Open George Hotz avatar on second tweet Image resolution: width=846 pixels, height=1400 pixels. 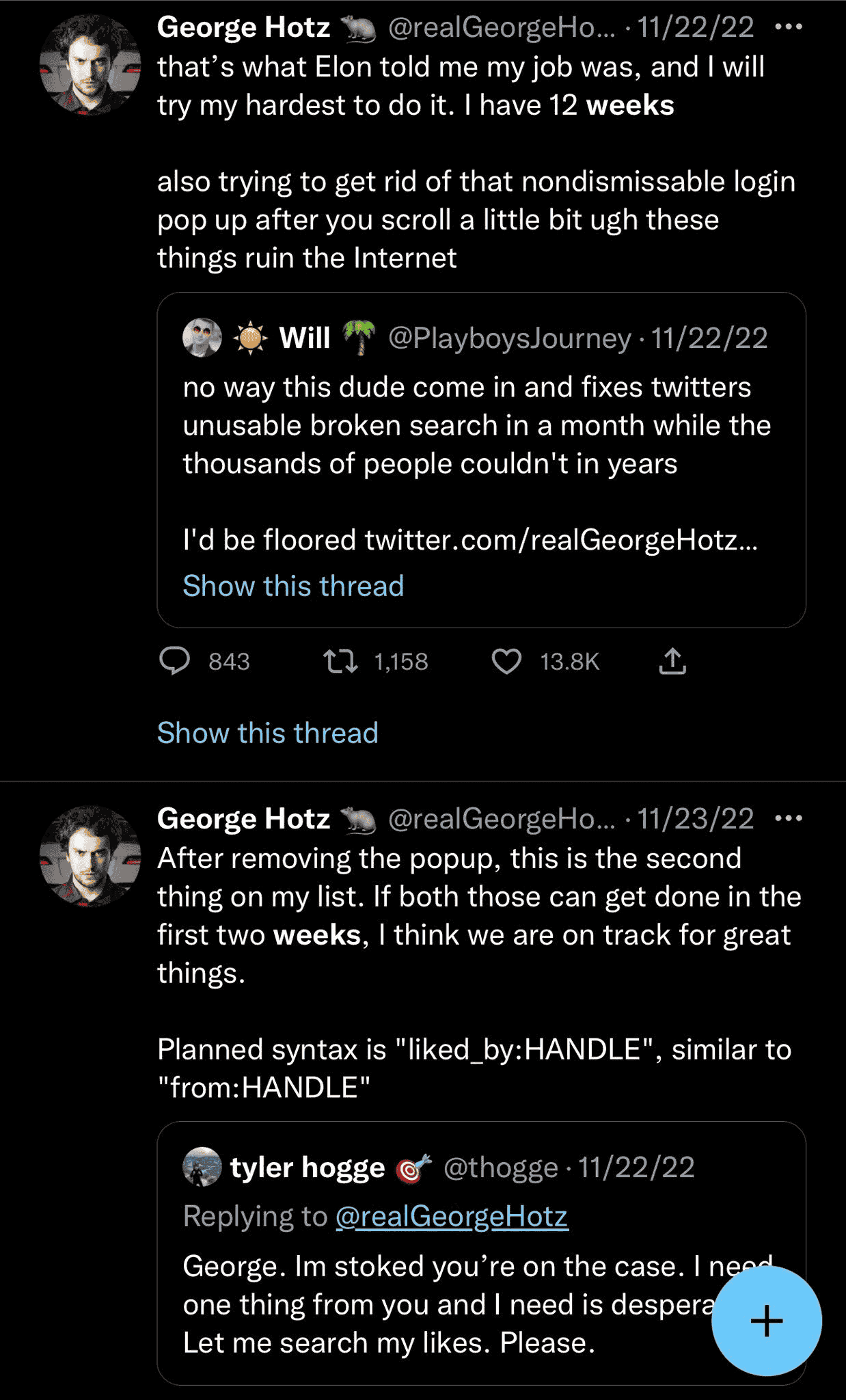pos(90,856)
